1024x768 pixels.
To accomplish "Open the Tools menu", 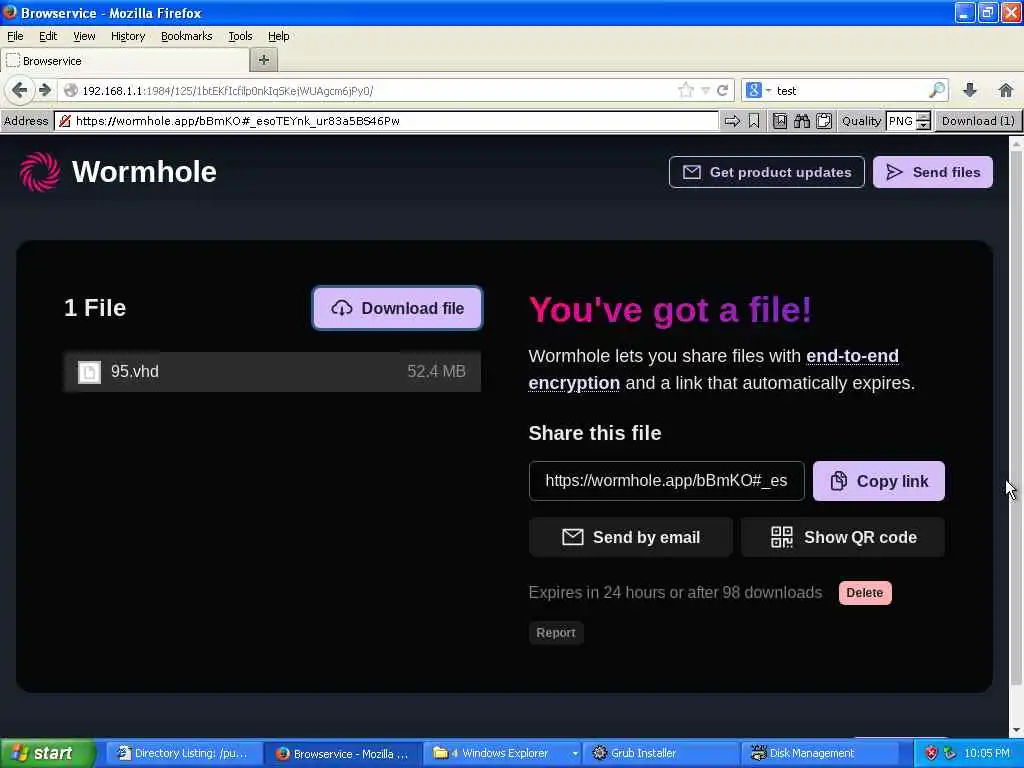I will pyautogui.click(x=240, y=36).
